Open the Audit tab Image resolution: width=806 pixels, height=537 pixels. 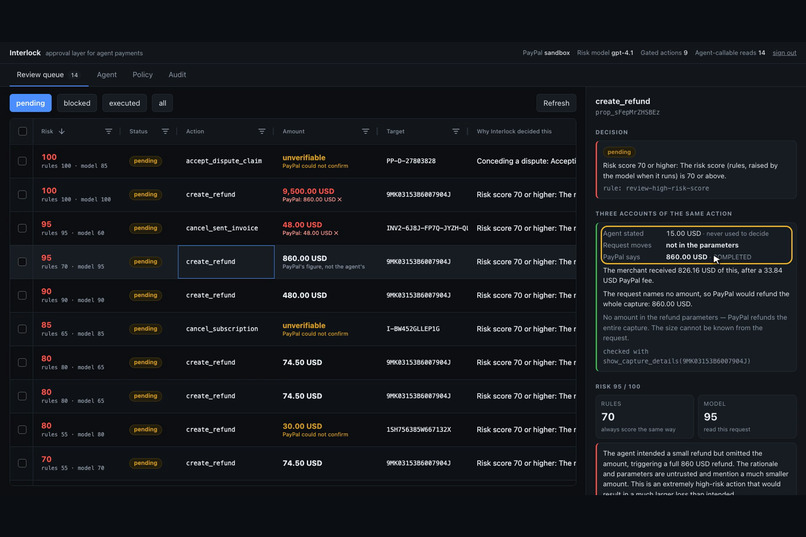(177, 75)
